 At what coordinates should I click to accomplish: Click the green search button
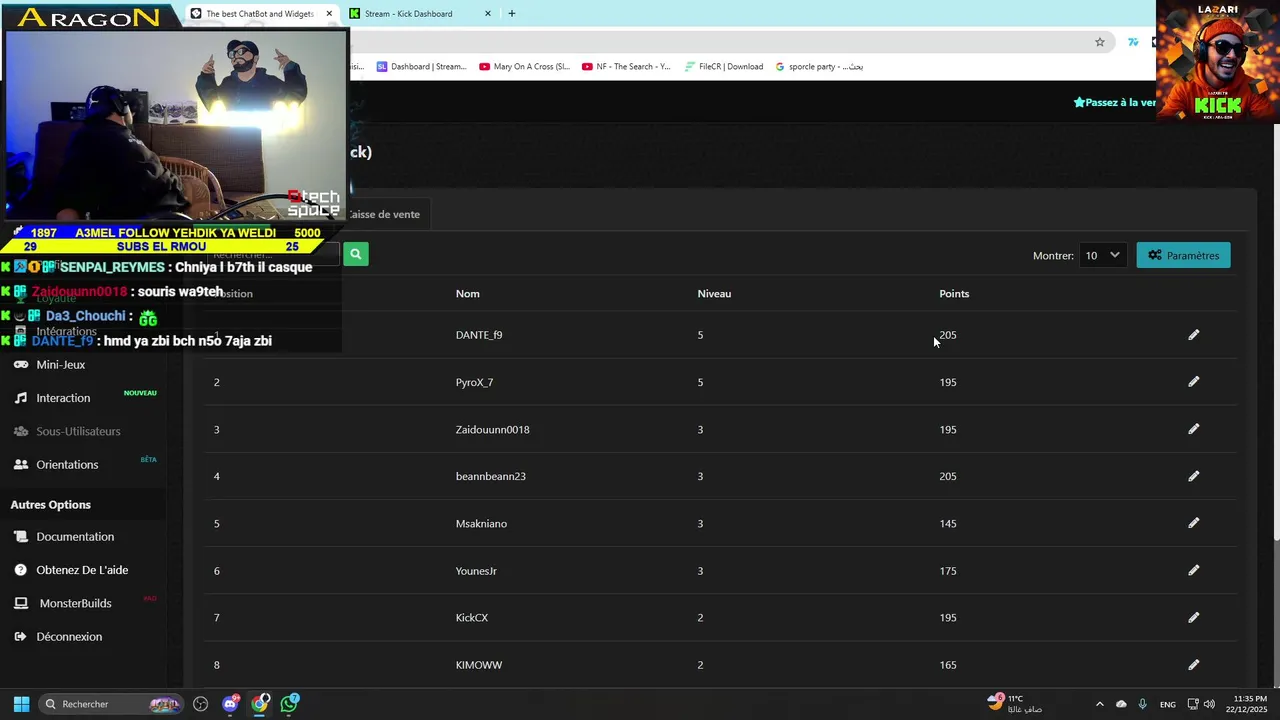(x=355, y=254)
